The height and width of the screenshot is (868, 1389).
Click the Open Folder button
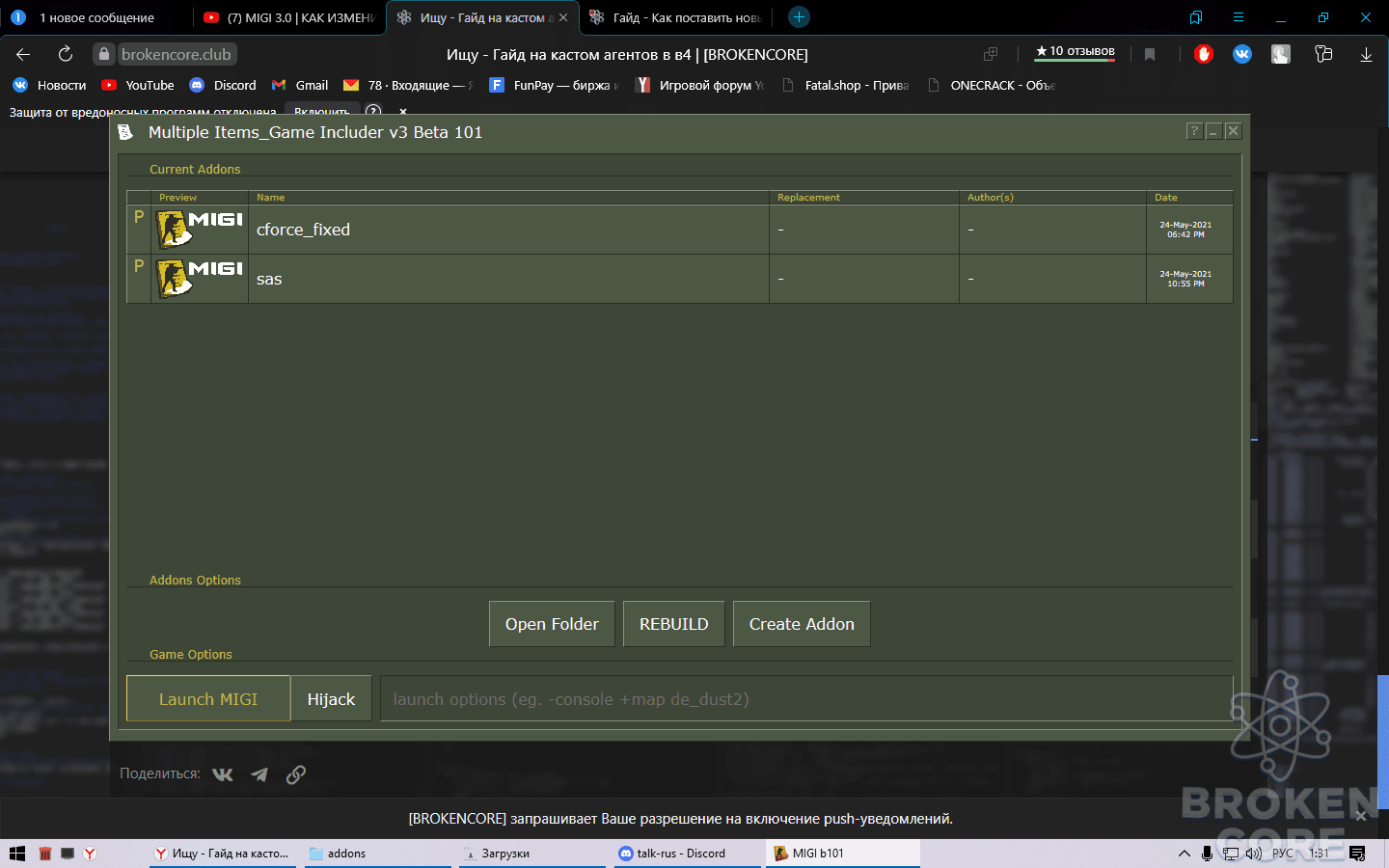click(552, 624)
